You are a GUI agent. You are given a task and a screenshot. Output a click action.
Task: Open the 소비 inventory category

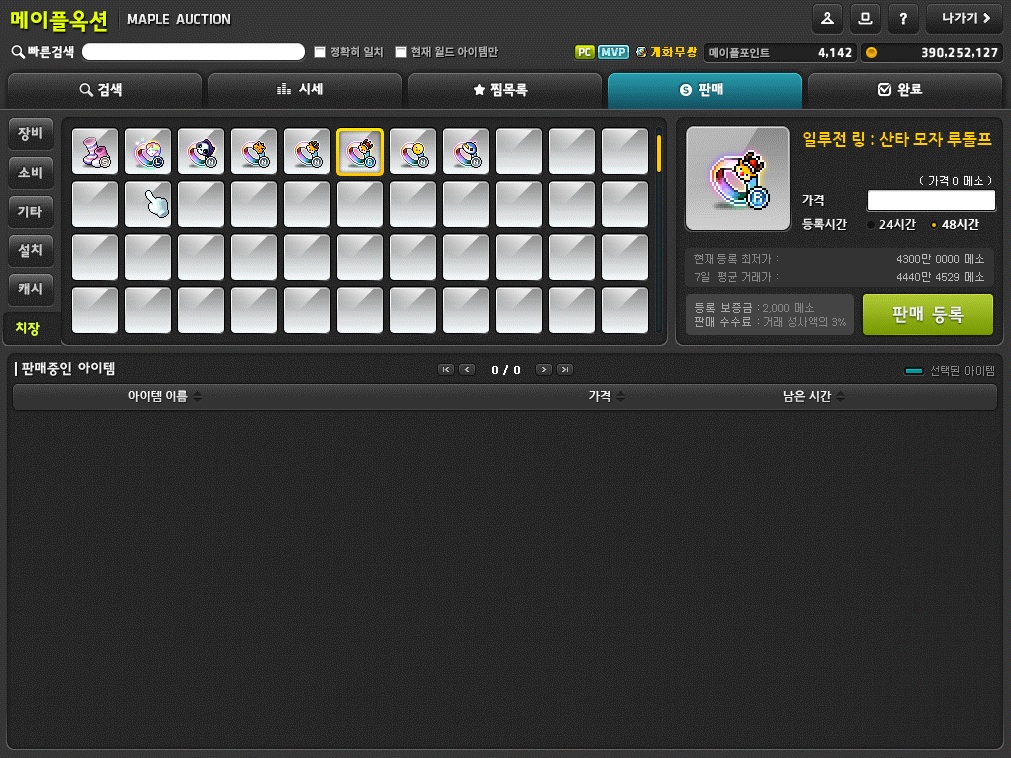pos(30,172)
